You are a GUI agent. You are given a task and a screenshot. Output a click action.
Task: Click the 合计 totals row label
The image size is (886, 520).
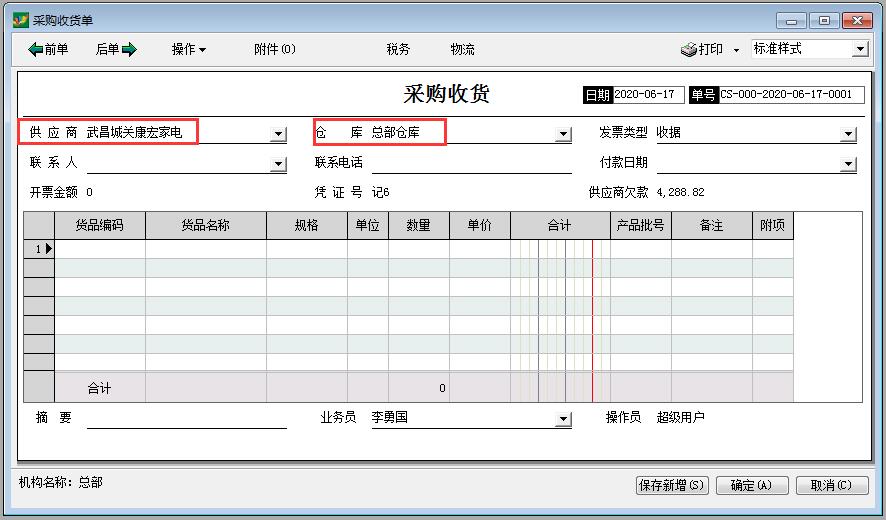pyautogui.click(x=99, y=388)
